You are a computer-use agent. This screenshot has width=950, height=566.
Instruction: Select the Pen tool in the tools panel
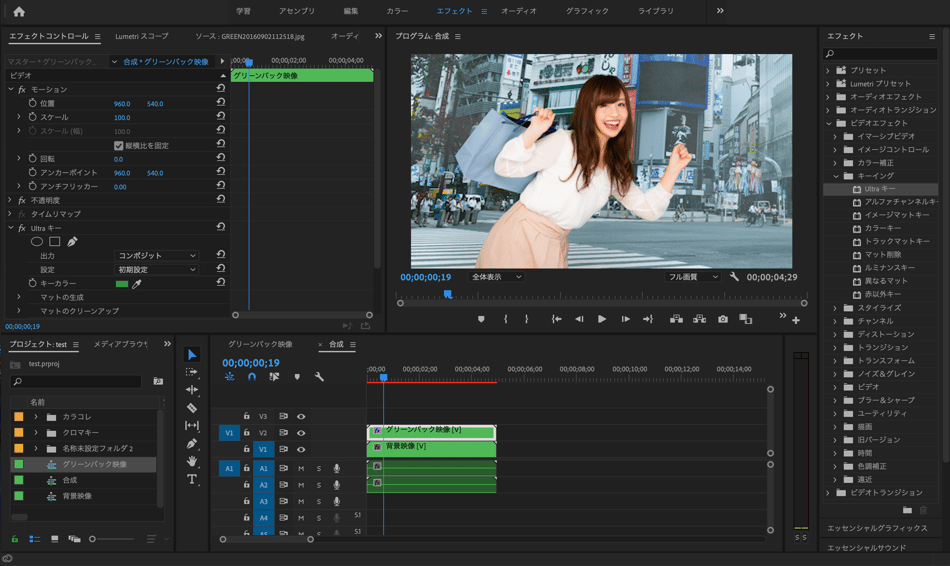(192, 443)
